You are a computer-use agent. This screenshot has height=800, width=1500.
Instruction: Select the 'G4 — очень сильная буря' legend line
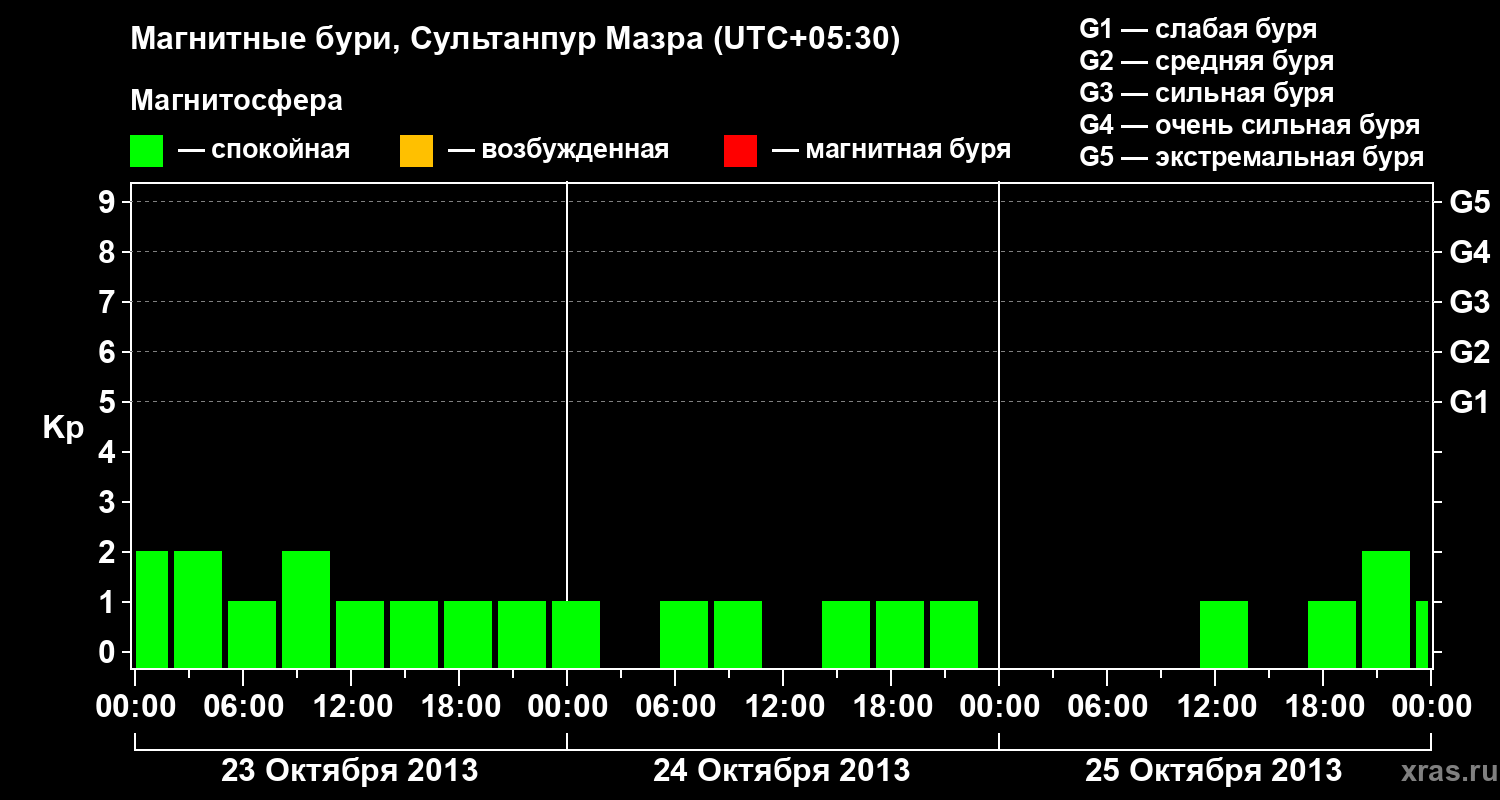click(x=1249, y=125)
